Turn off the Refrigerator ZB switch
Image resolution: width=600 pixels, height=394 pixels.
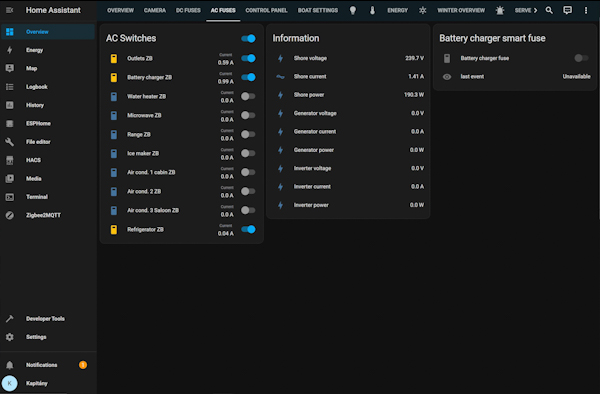248,230
